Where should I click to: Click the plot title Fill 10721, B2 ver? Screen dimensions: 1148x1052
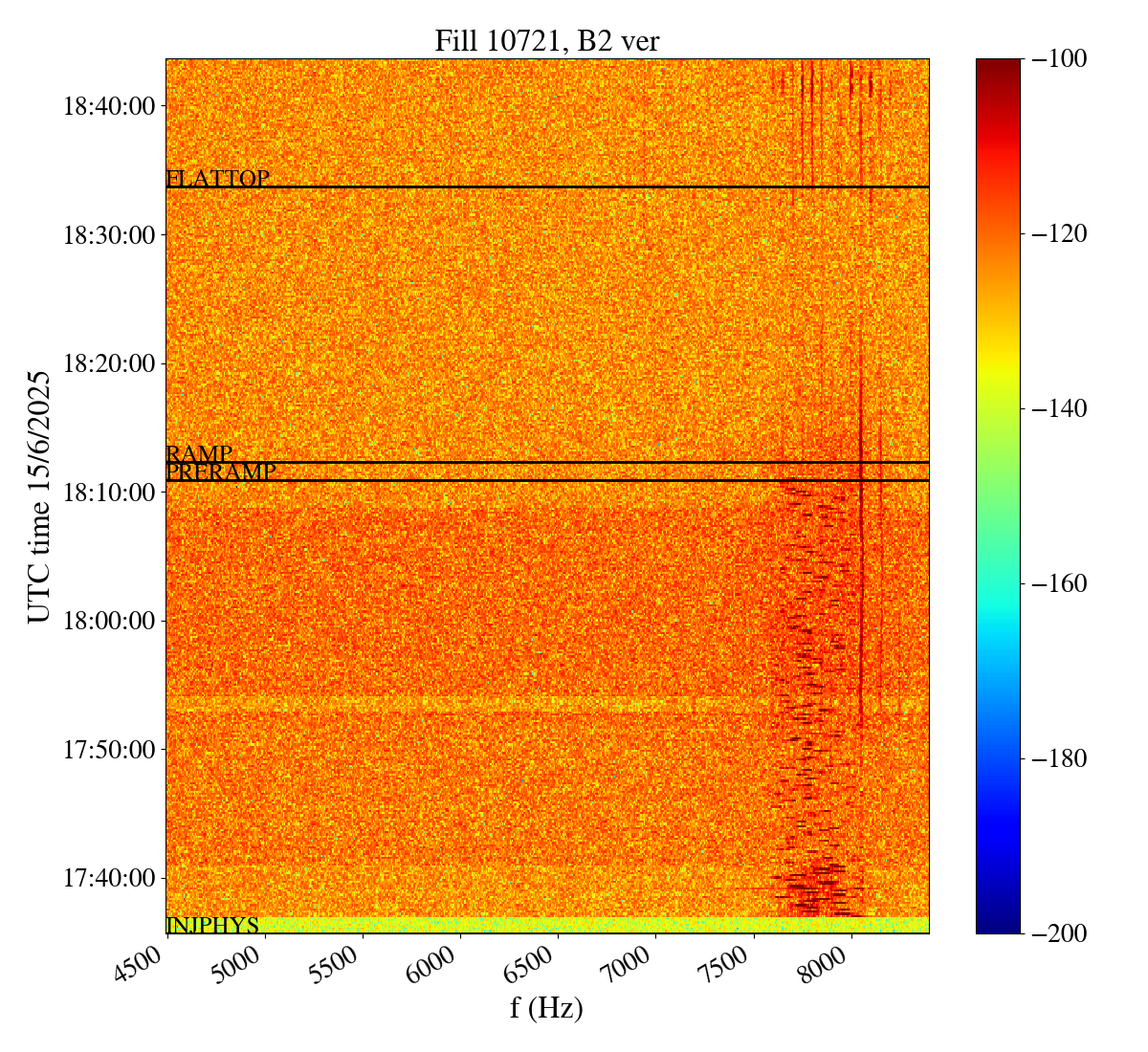click(546, 41)
